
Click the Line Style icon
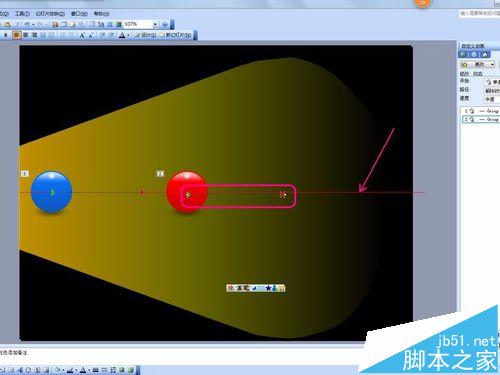(x=96, y=370)
